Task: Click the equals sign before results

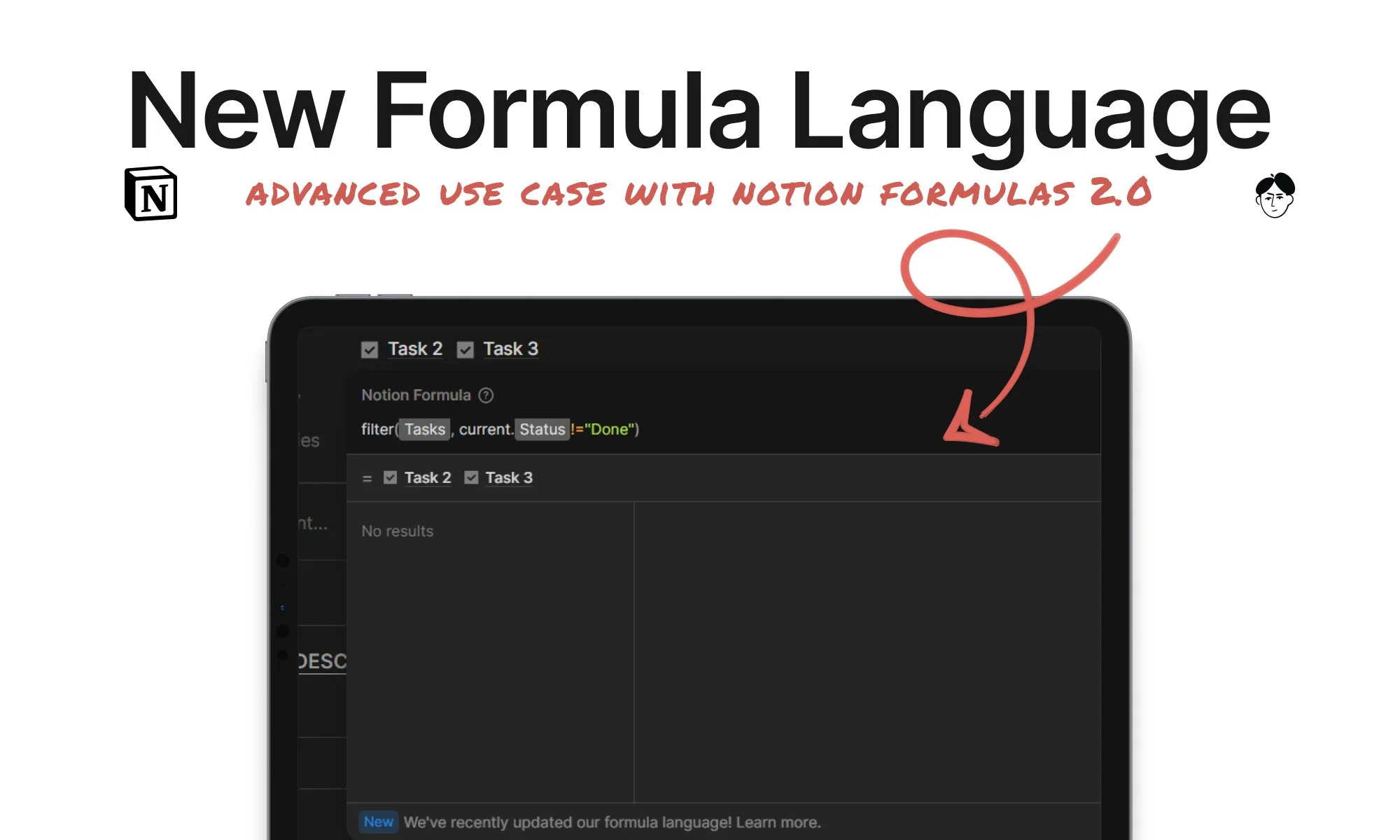Action: [367, 478]
